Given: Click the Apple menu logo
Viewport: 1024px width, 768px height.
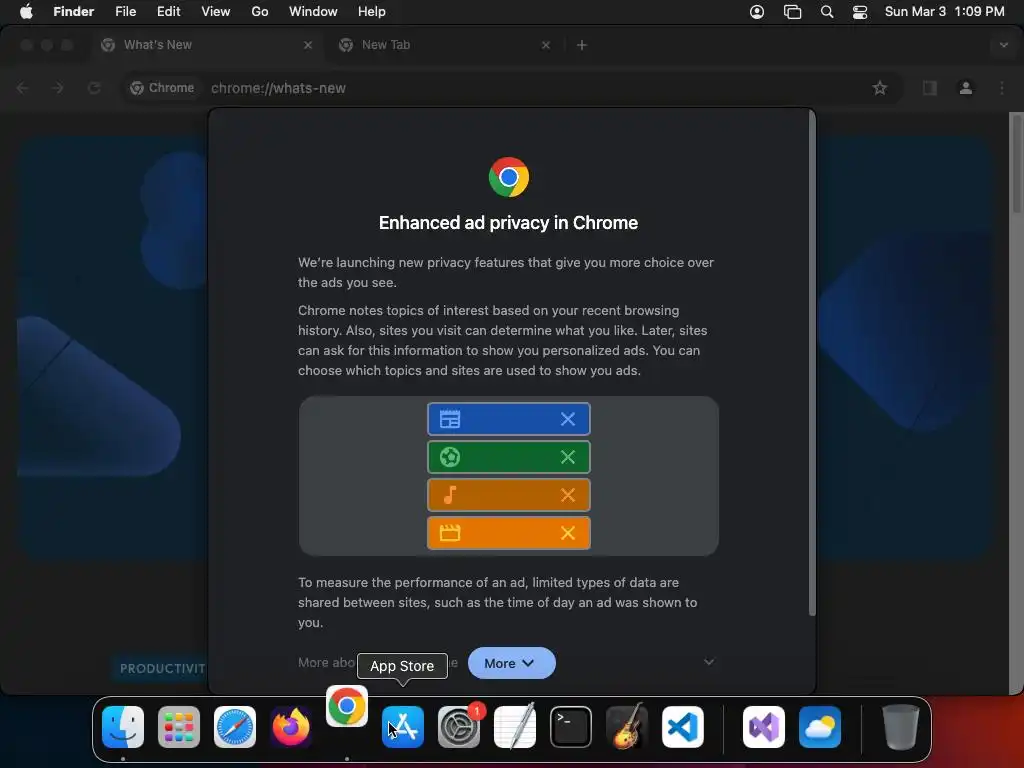Looking at the screenshot, I should [26, 12].
